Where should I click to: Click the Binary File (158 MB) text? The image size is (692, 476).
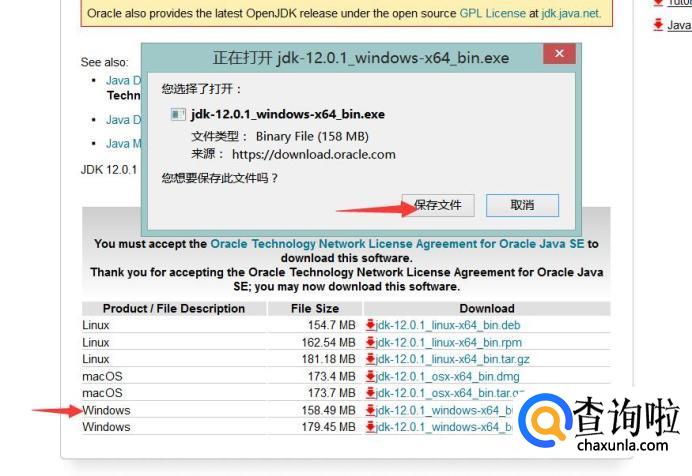point(312,136)
